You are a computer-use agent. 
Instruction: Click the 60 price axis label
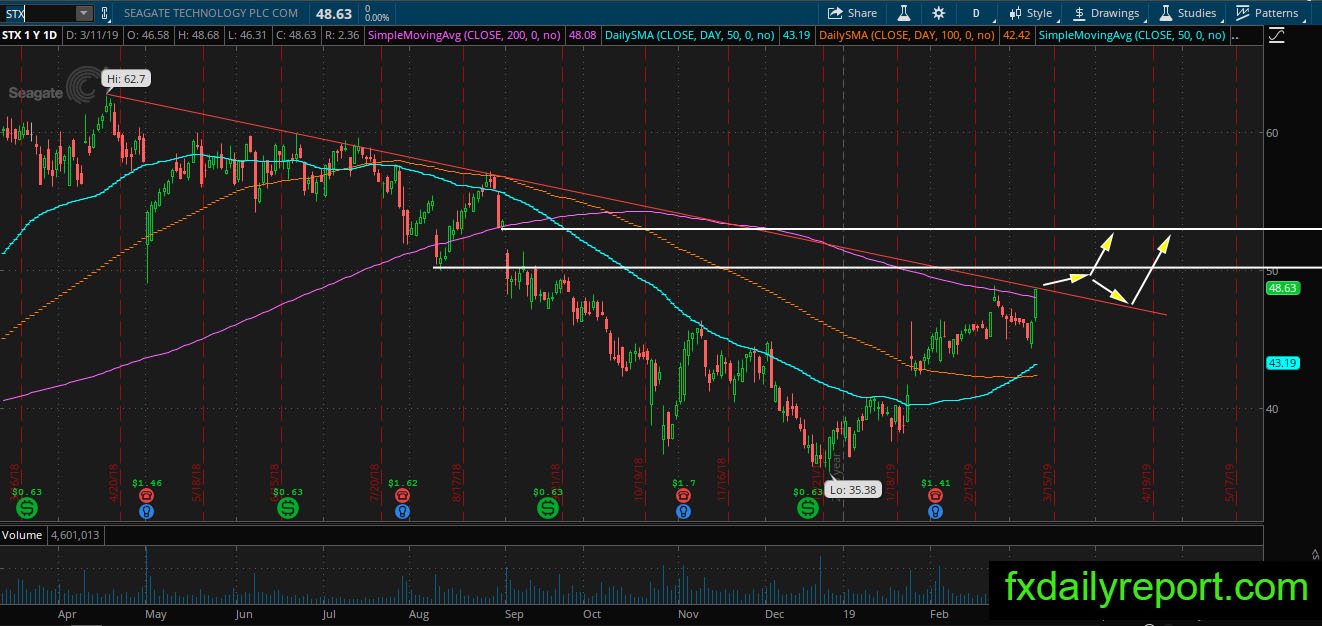click(1272, 132)
